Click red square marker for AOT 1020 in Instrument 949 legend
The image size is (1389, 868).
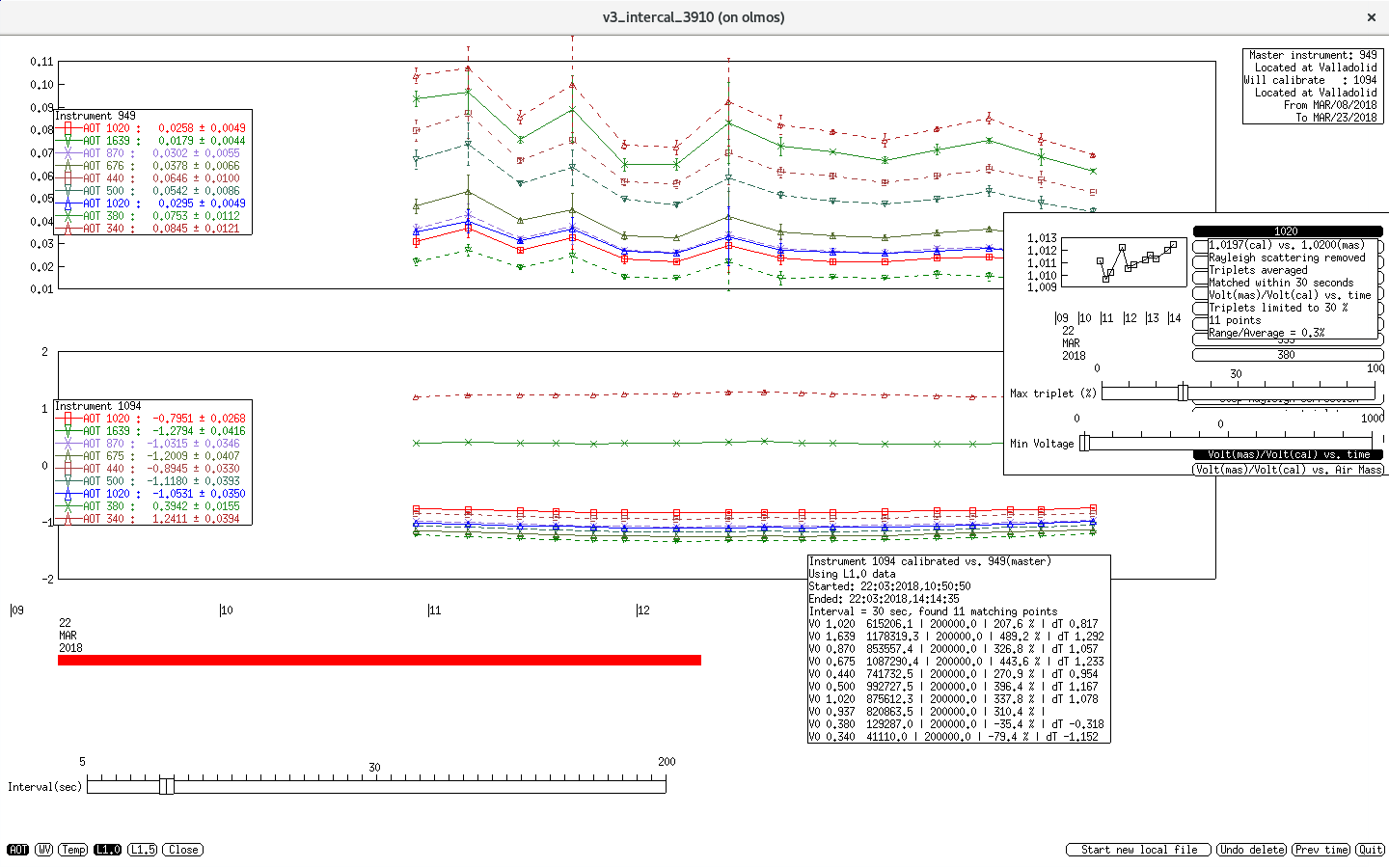68,128
